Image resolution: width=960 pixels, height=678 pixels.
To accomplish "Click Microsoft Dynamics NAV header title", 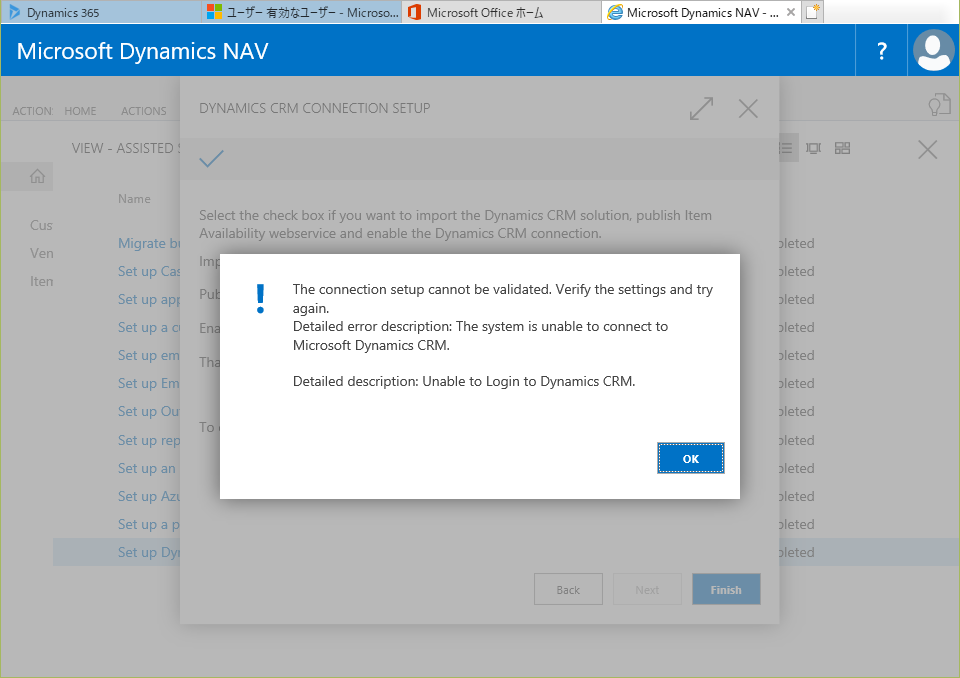I will click(x=143, y=51).
